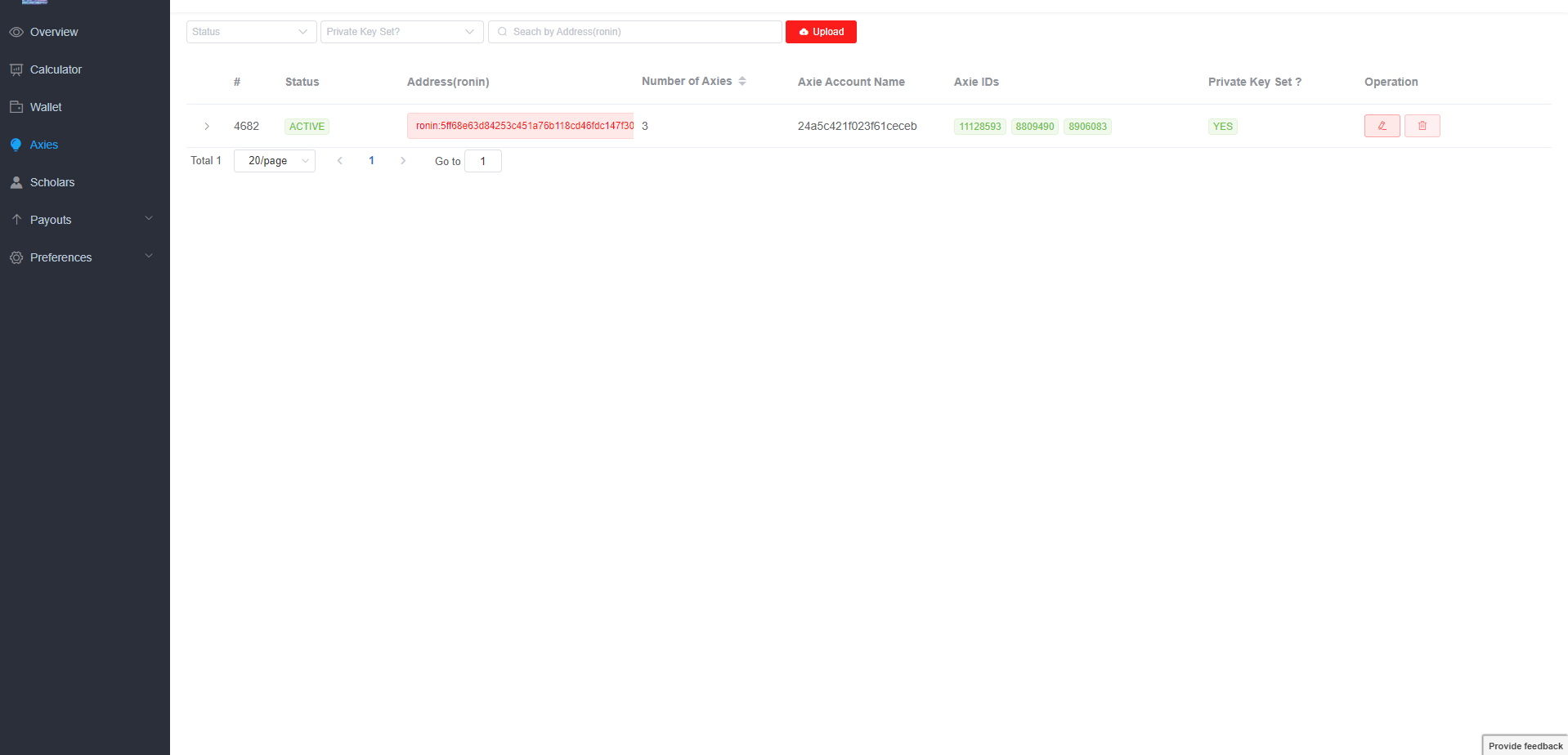
Task: Open the Status filter dropdown
Action: pos(251,32)
